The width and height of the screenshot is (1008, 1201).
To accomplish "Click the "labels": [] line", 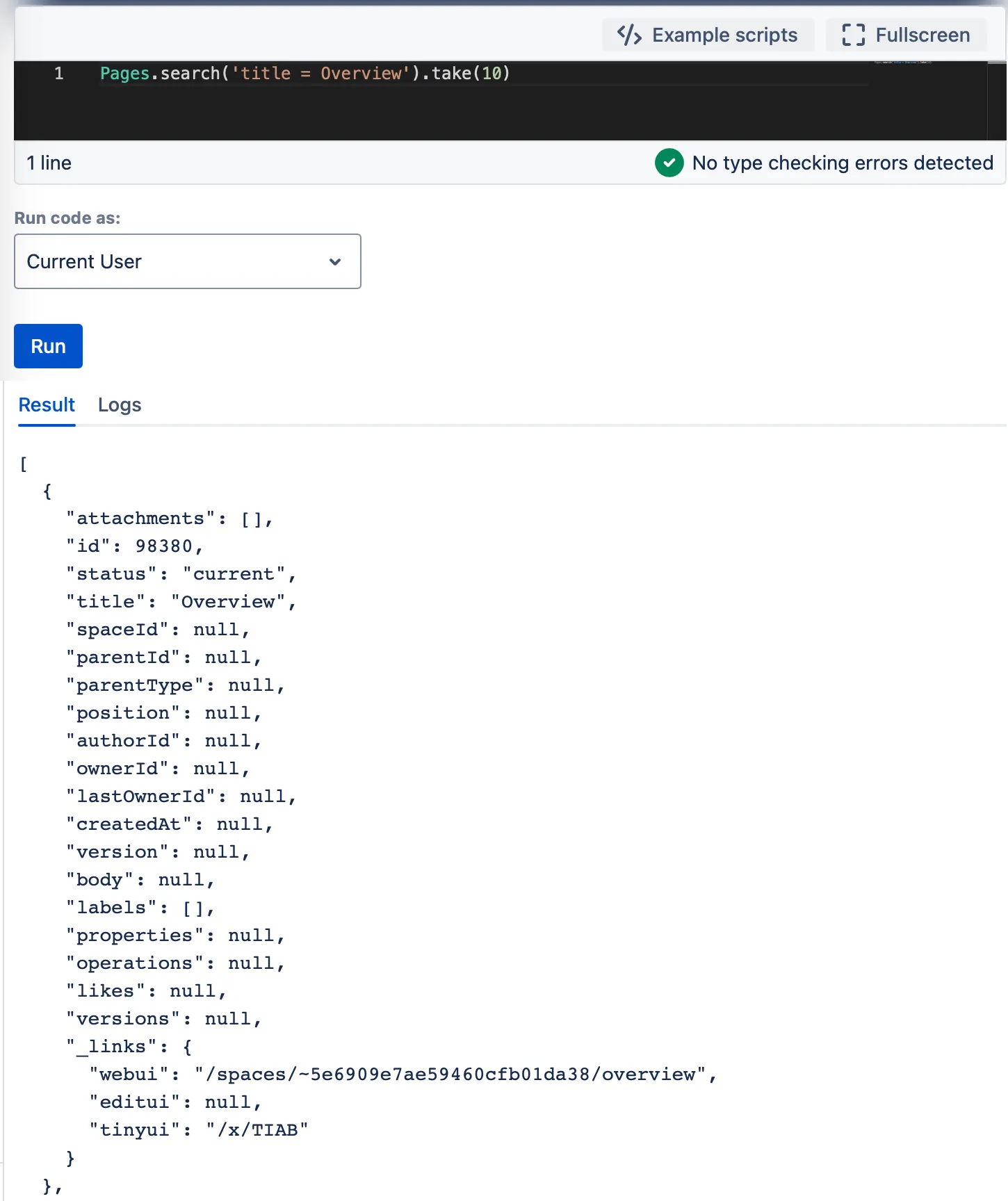I will pyautogui.click(x=140, y=908).
